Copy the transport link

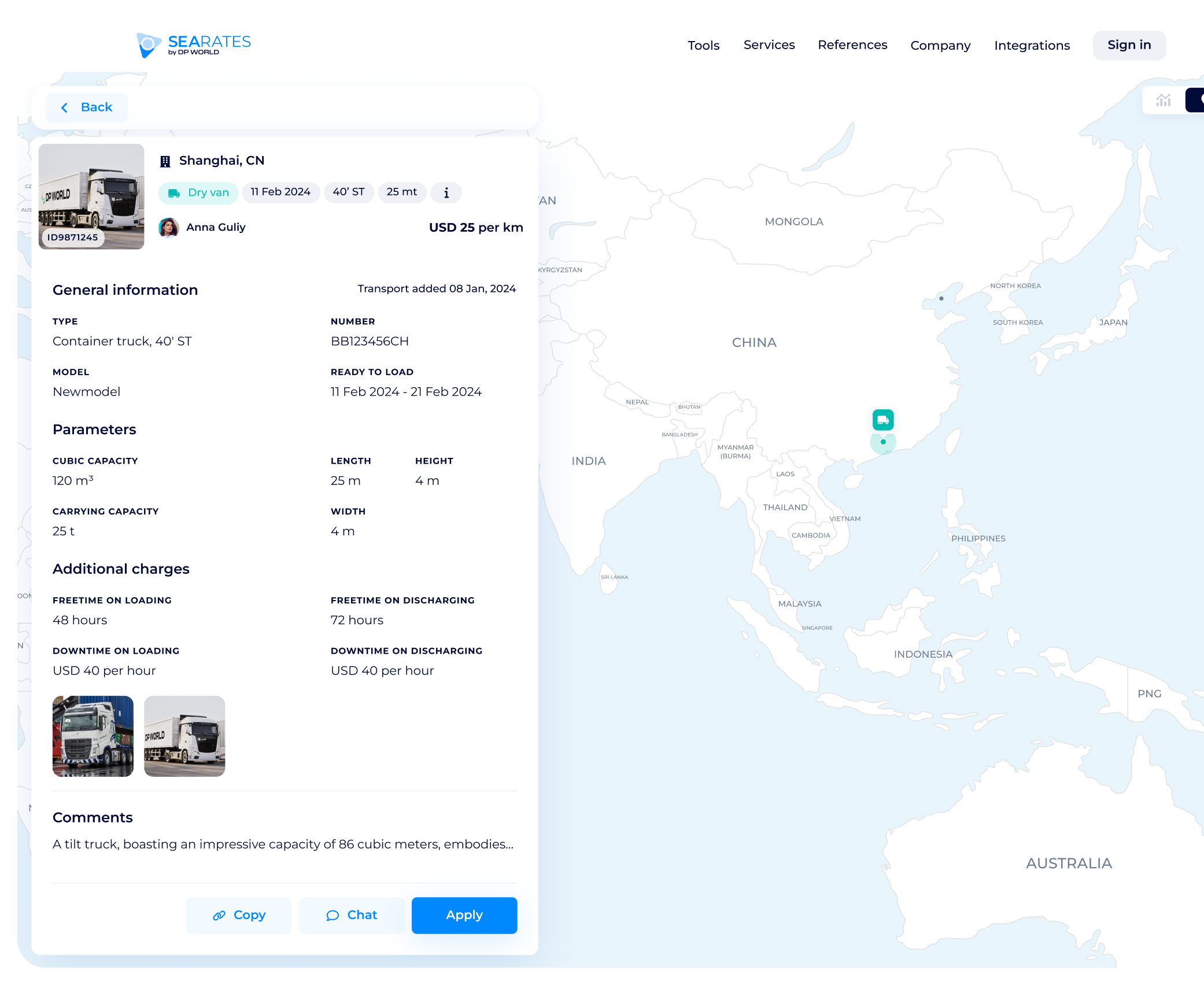point(239,915)
